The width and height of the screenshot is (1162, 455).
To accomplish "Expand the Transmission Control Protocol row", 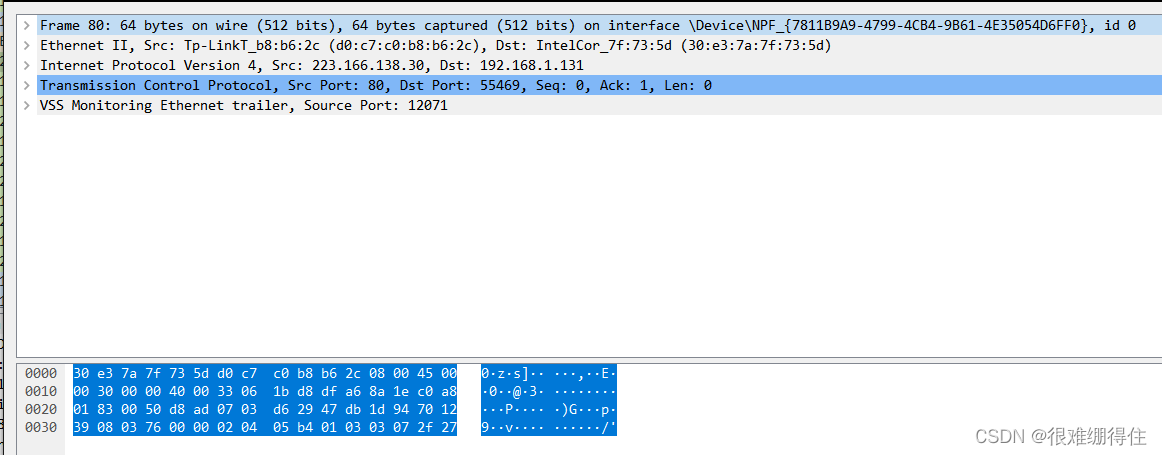I will 27,85.
